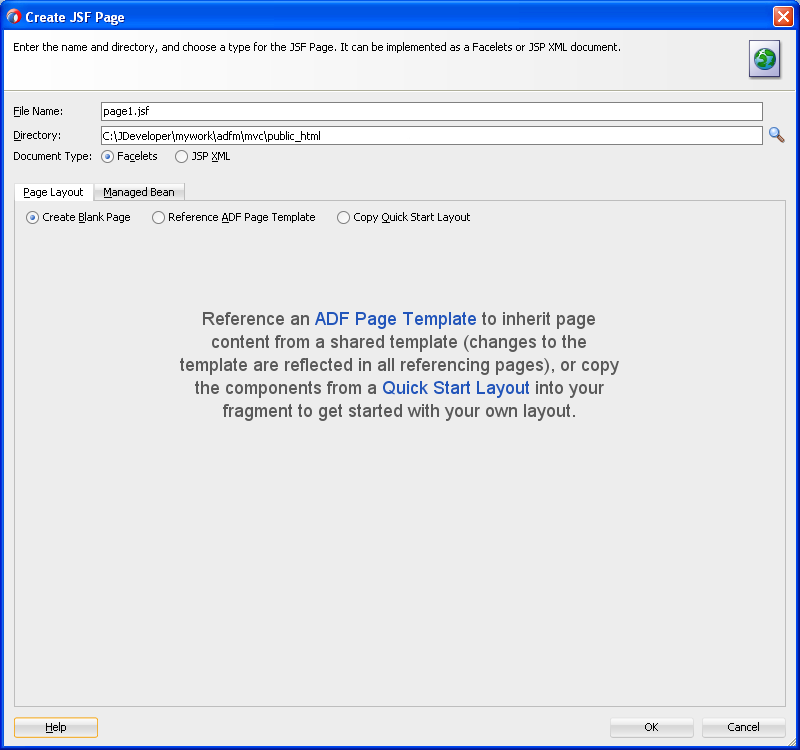Click the Directory label
This screenshot has width=800, height=750.
click(x=37, y=135)
